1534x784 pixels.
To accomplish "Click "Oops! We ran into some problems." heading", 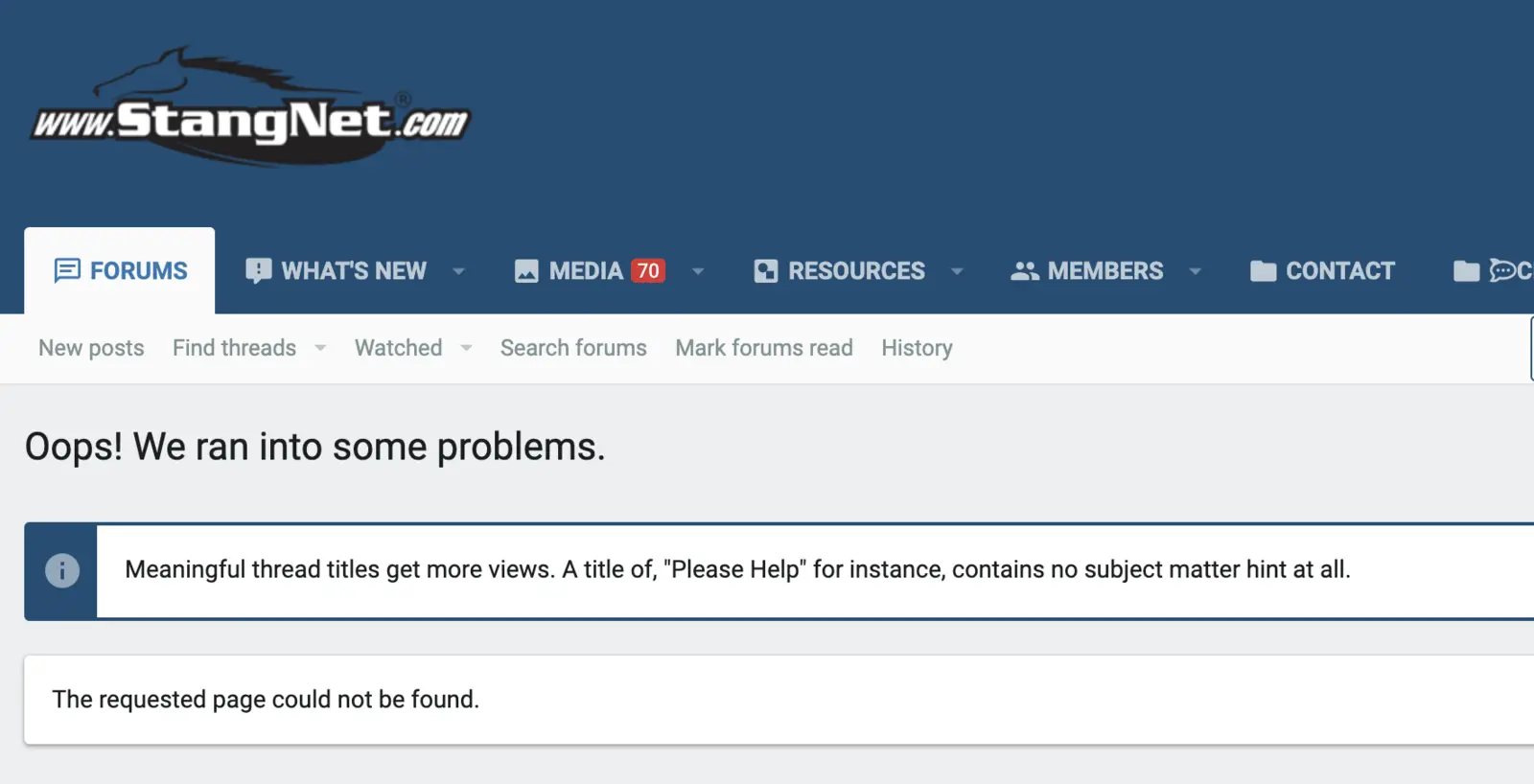I will 314,447.
